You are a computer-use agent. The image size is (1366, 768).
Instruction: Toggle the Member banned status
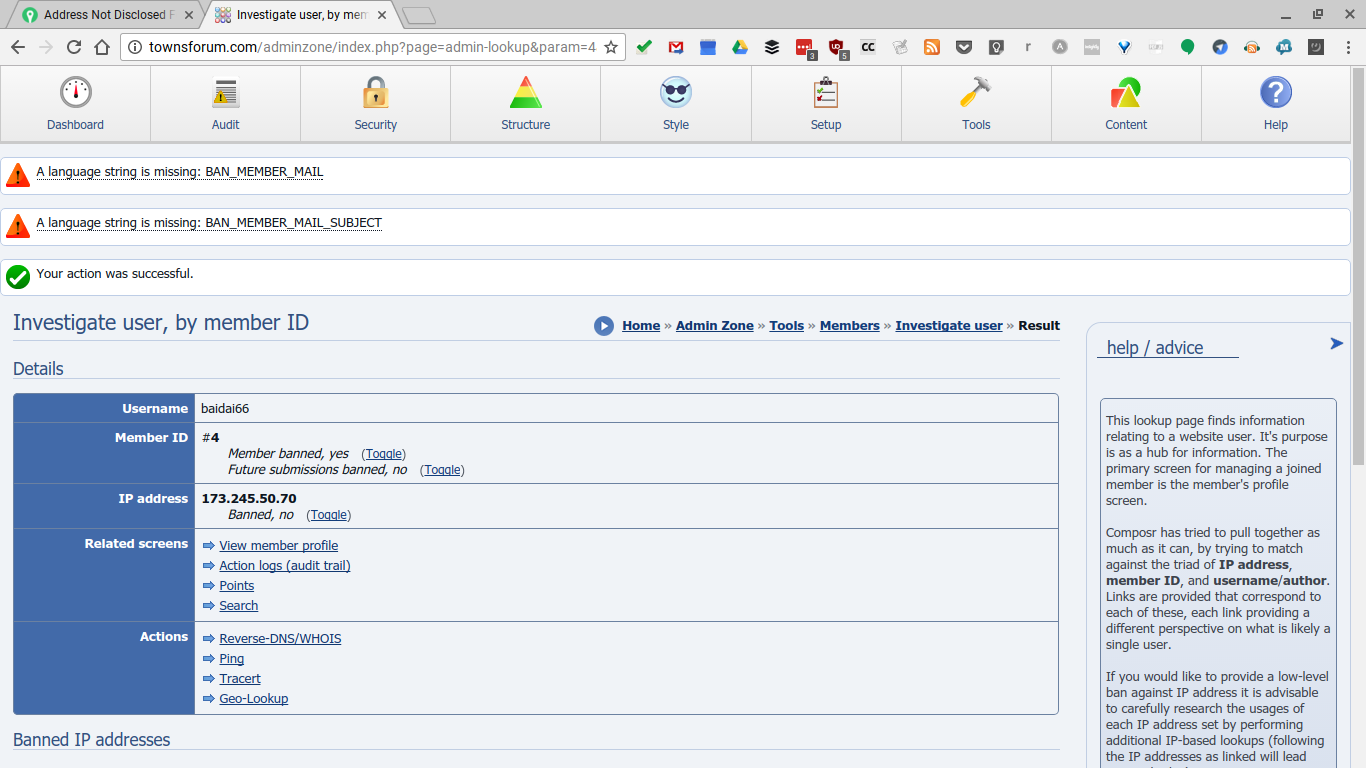383,454
